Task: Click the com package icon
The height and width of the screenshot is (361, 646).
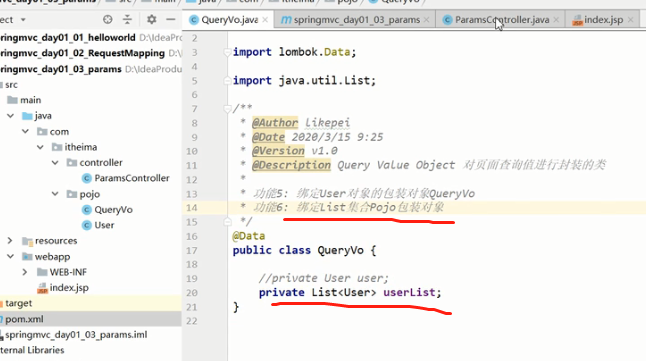Action: (x=42, y=131)
